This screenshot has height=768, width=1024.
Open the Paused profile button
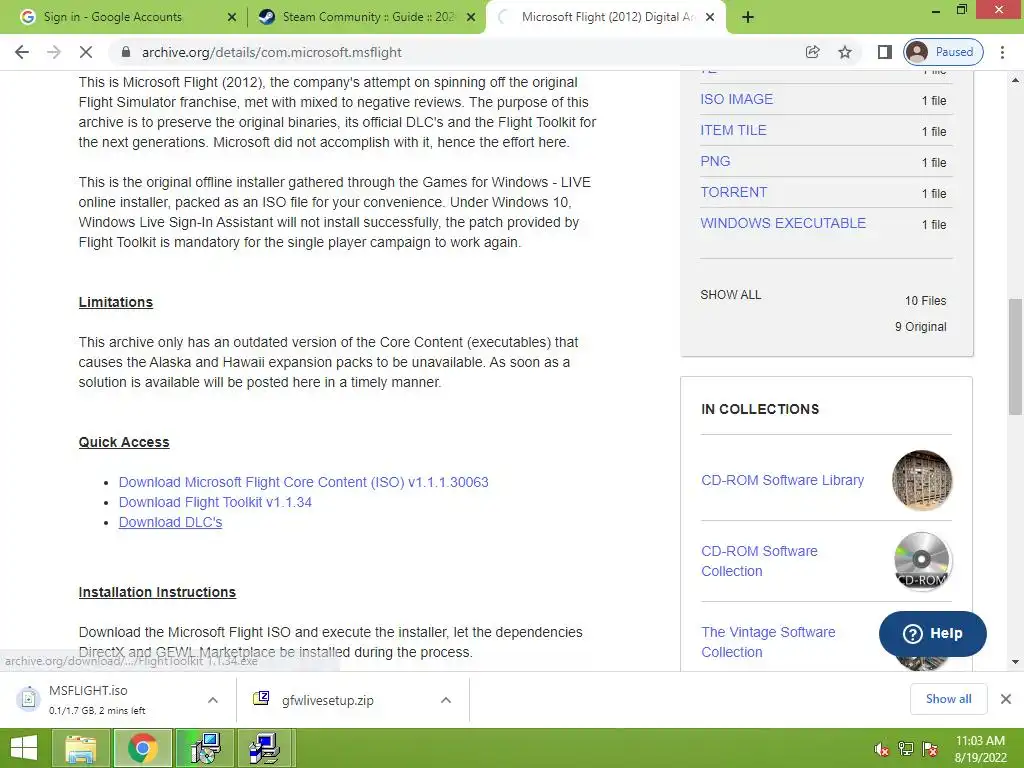[x=944, y=52]
